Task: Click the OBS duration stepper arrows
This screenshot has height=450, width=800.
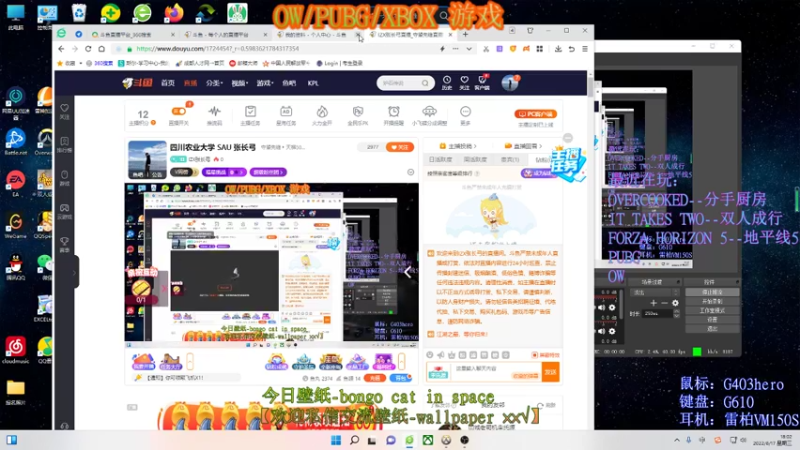Action: 677,313
